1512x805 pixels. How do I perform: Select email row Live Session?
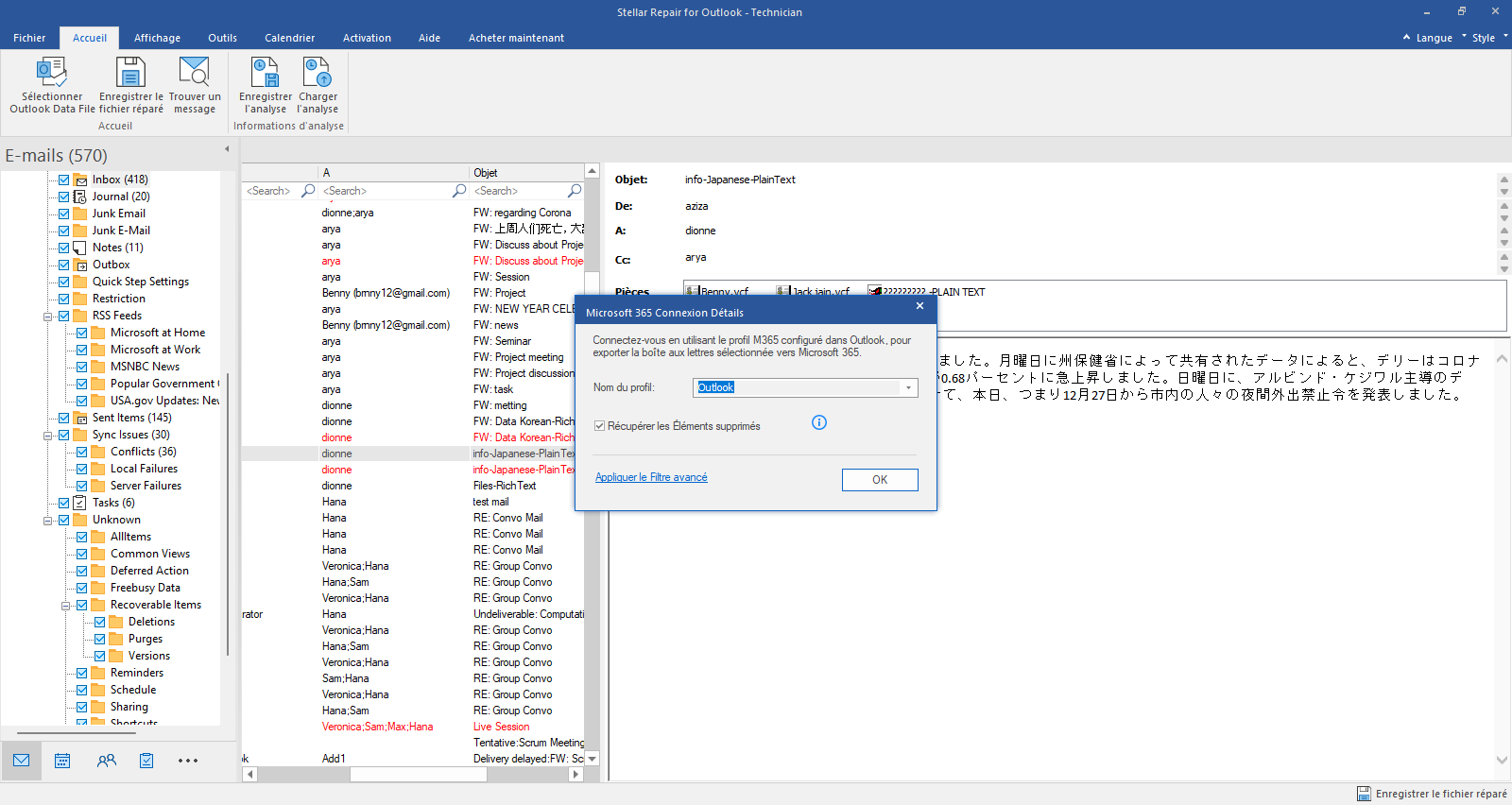[x=413, y=727]
